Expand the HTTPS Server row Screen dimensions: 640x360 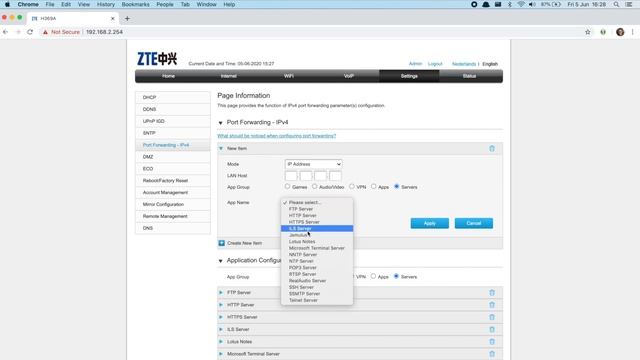pyautogui.click(x=221, y=317)
